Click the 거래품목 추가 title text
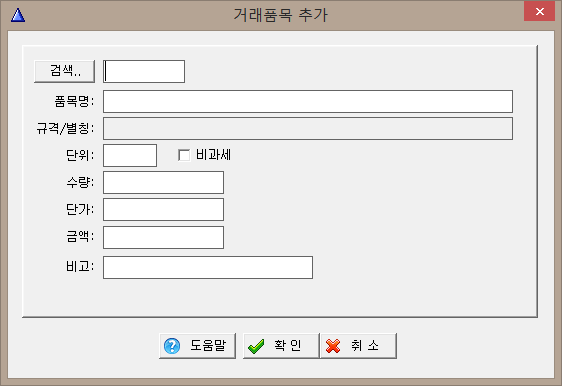This screenshot has width=562, height=386. pyautogui.click(x=281, y=15)
